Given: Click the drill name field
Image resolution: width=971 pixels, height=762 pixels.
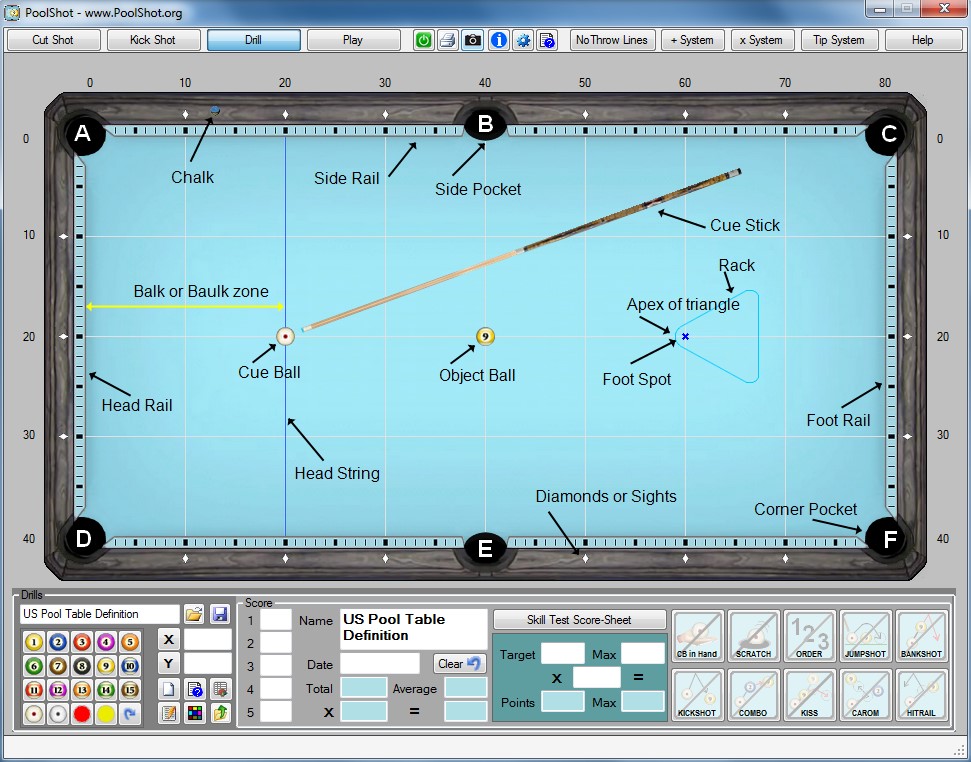Looking at the screenshot, I should (100, 614).
